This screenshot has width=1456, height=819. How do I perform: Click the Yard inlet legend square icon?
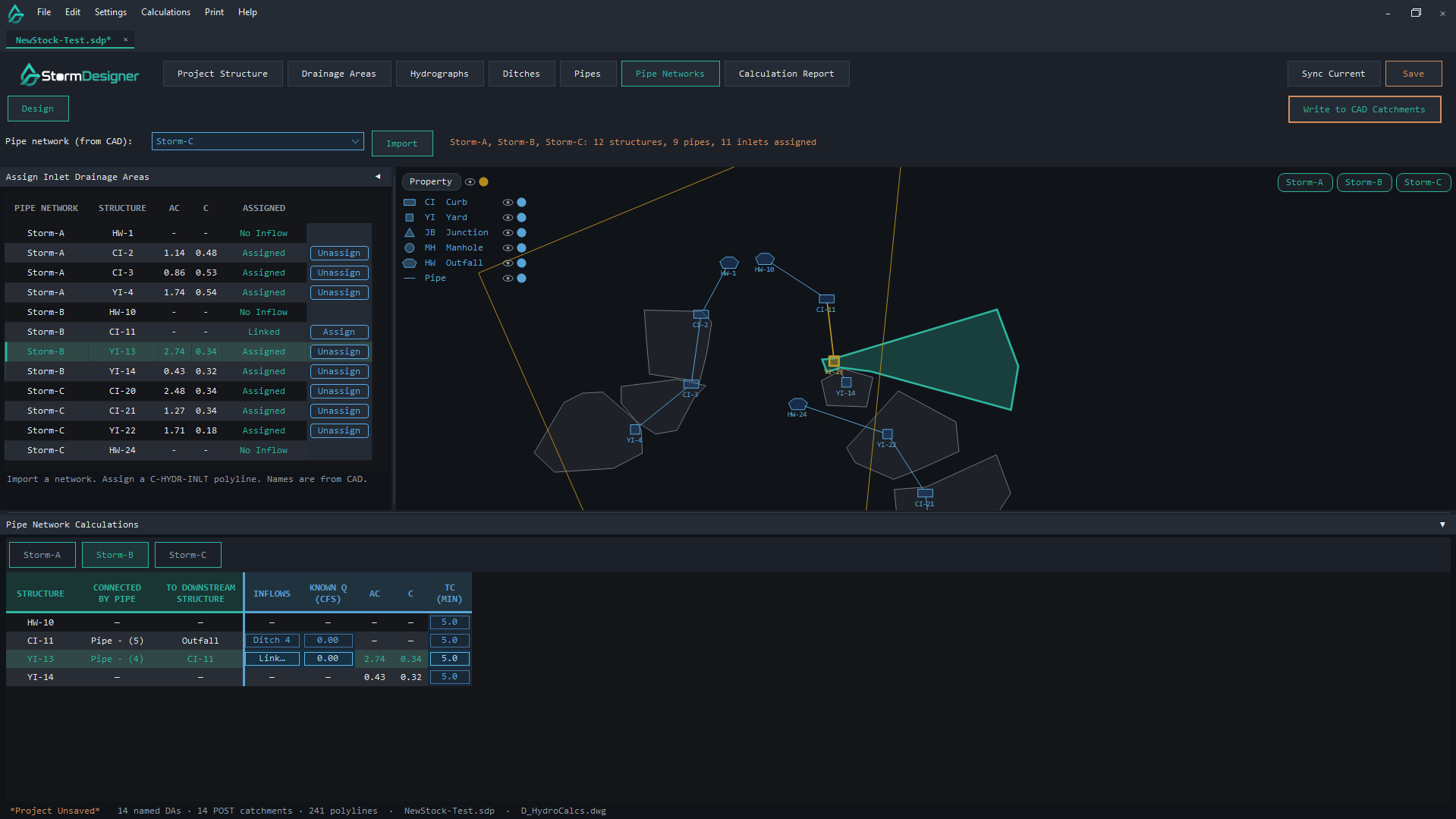[x=410, y=218]
